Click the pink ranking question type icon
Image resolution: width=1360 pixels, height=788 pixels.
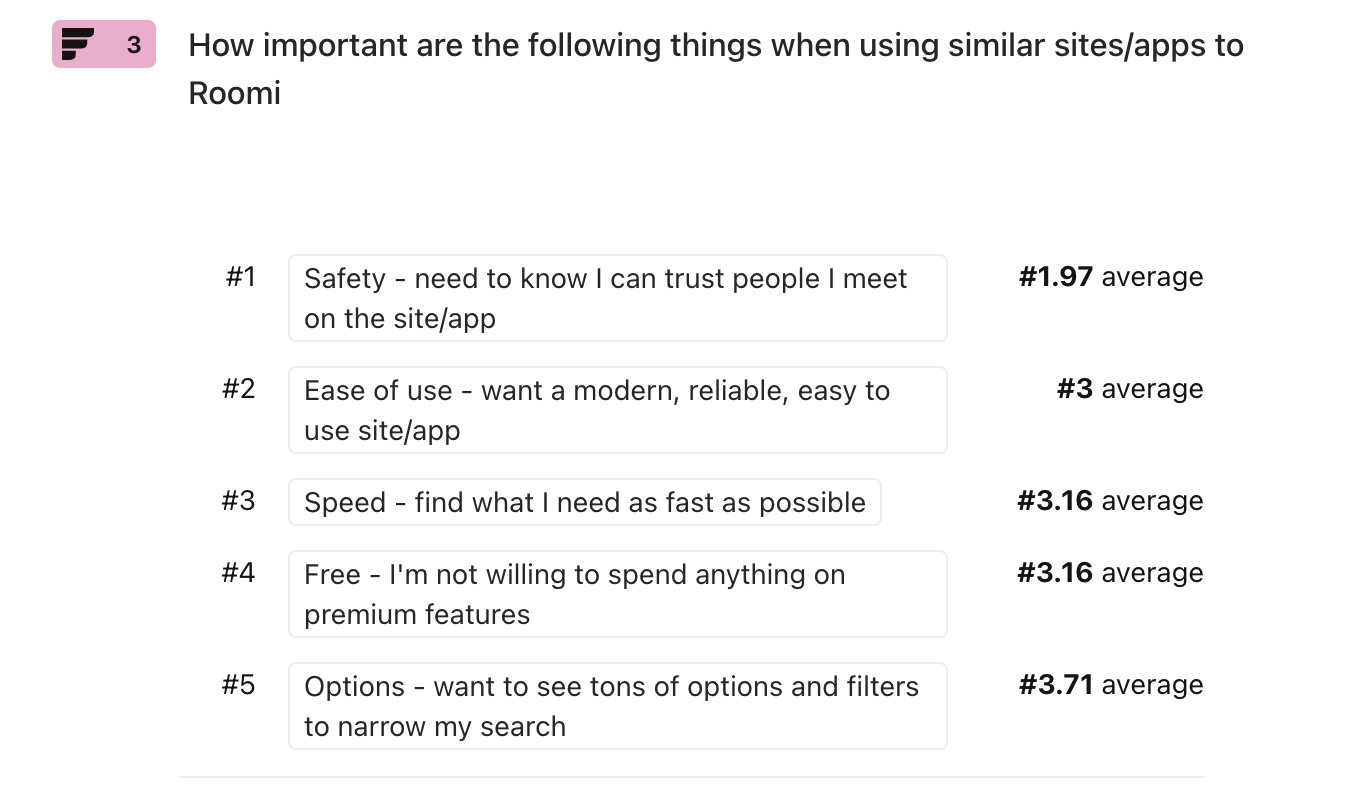pos(78,44)
